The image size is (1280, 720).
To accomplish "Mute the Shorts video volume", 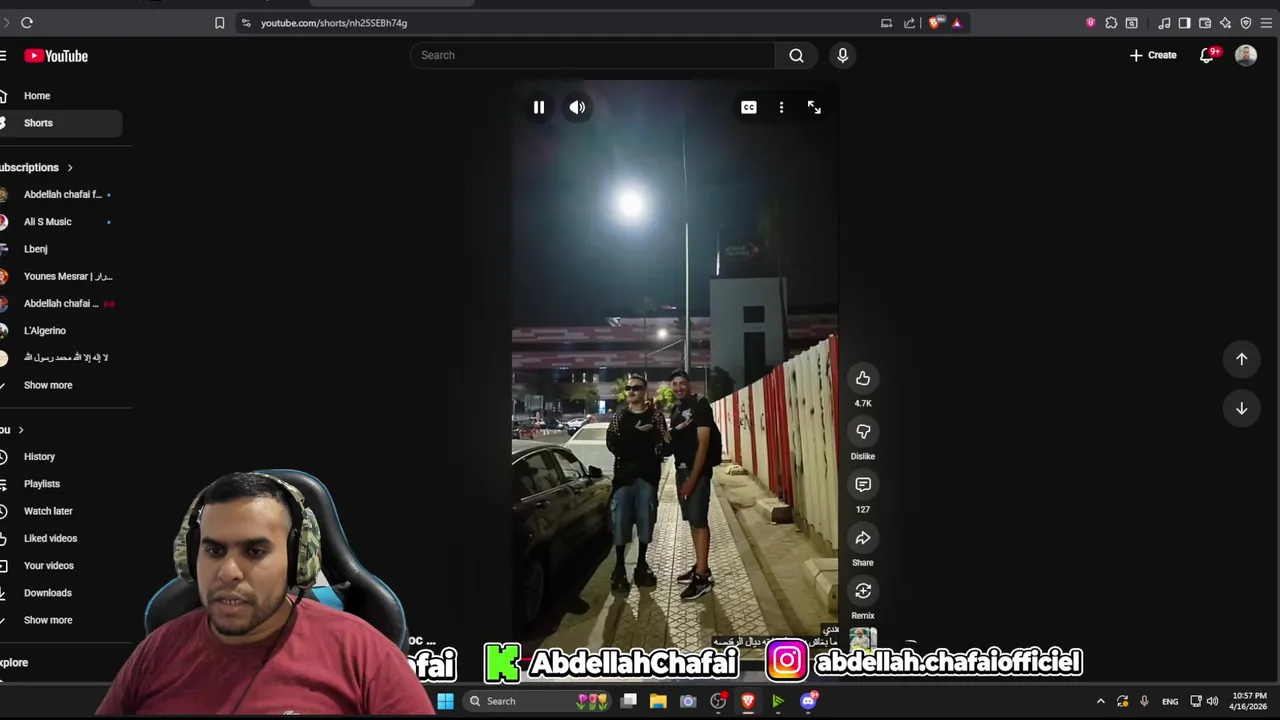I will (577, 107).
